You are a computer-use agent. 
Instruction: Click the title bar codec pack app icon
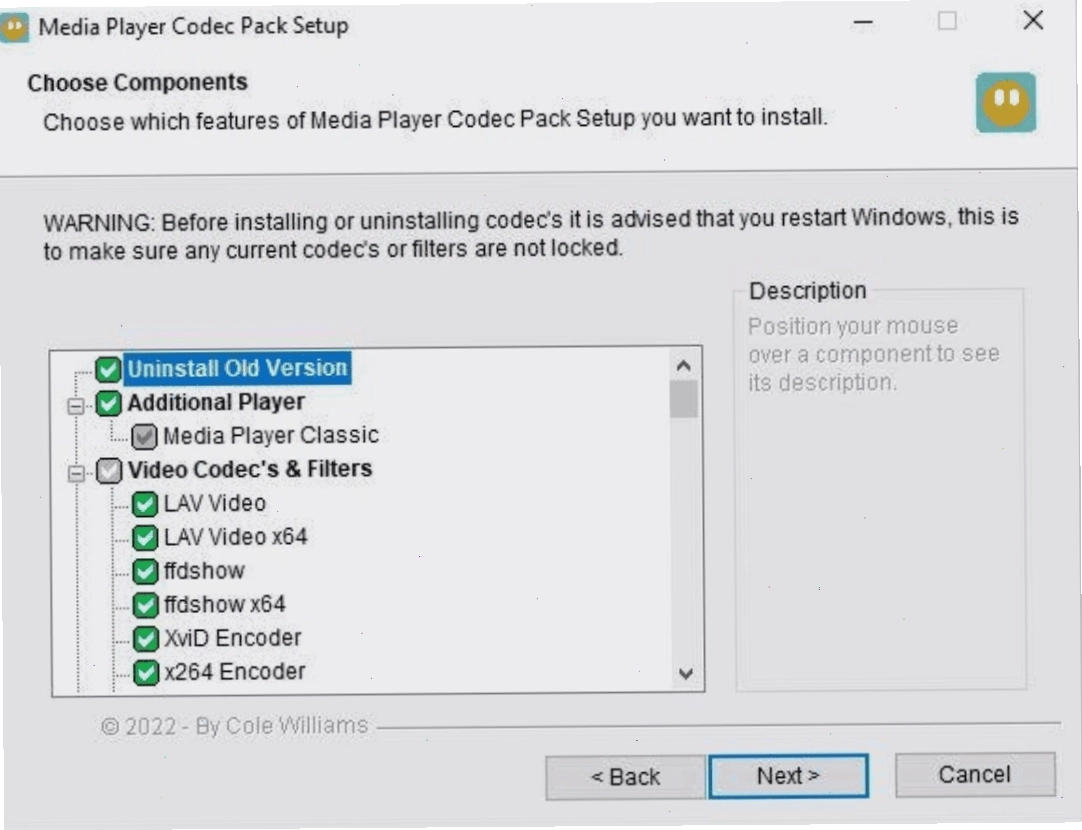[x=14, y=28]
